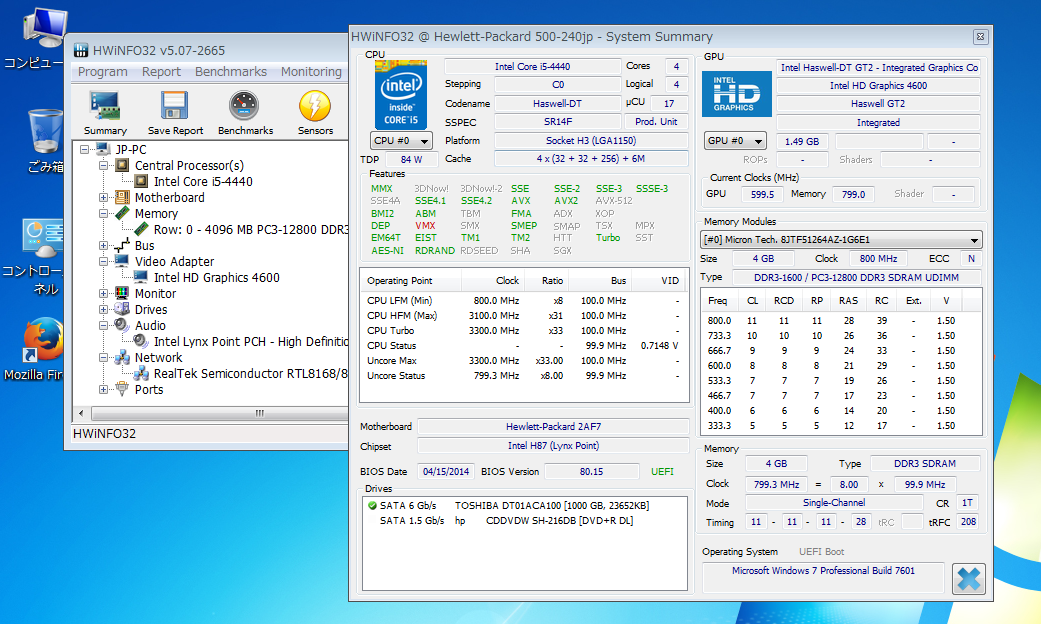The image size is (1041, 624).
Task: Open the GPU #0 selector dropdown
Action: 735,141
